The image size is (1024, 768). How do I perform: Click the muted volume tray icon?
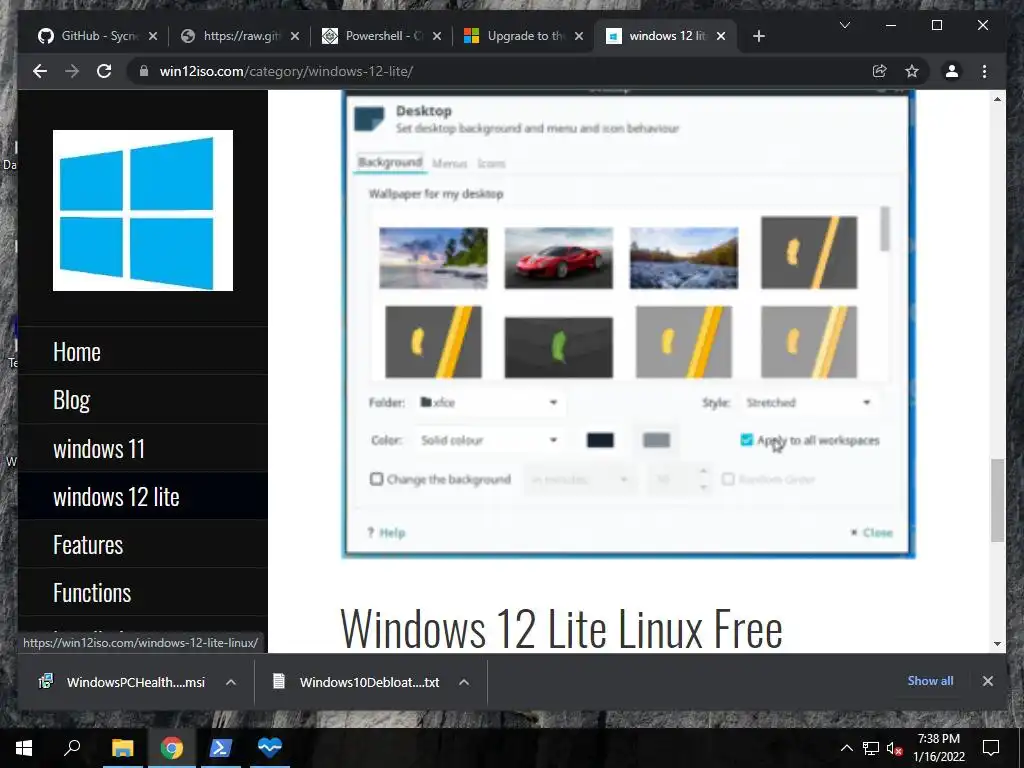(895, 748)
